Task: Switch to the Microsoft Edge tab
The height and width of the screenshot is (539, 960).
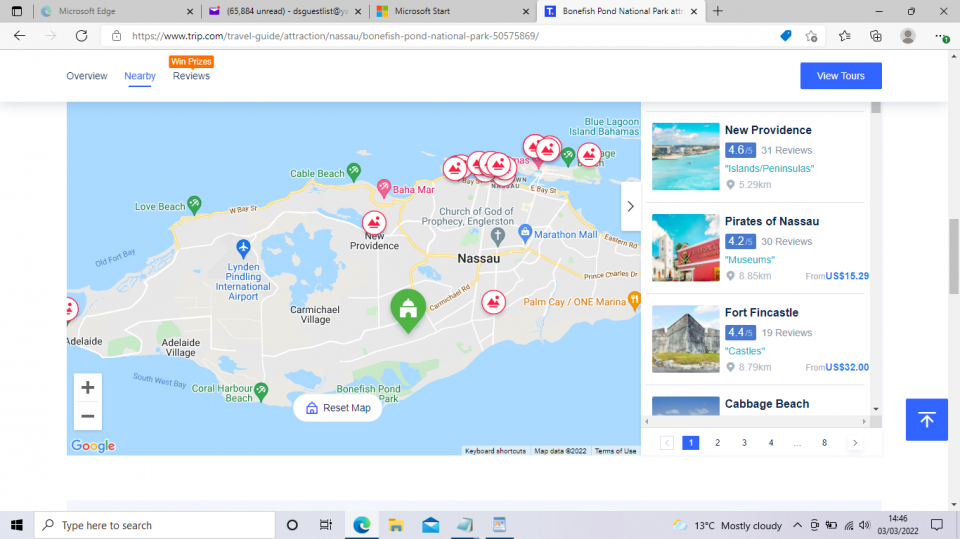Action: pyautogui.click(x=116, y=11)
